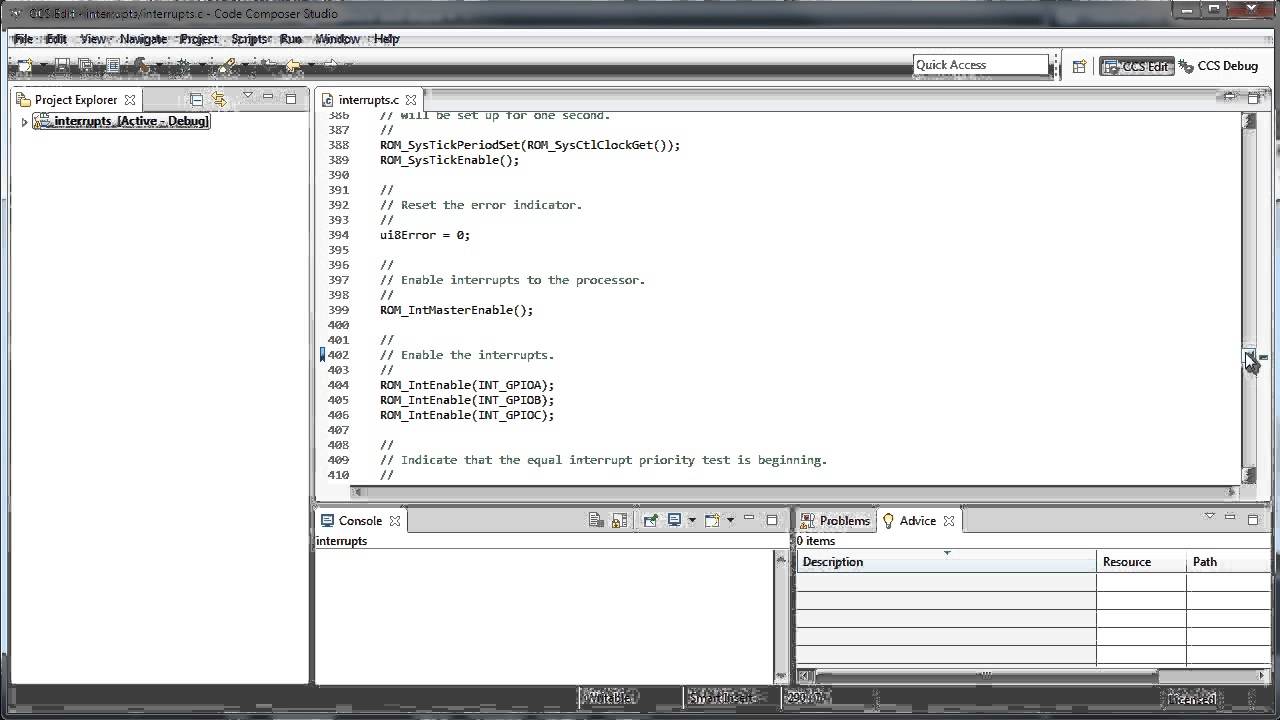This screenshot has height=720, width=1280.
Task: Maximize the Project Explorer panel
Action: point(291,98)
